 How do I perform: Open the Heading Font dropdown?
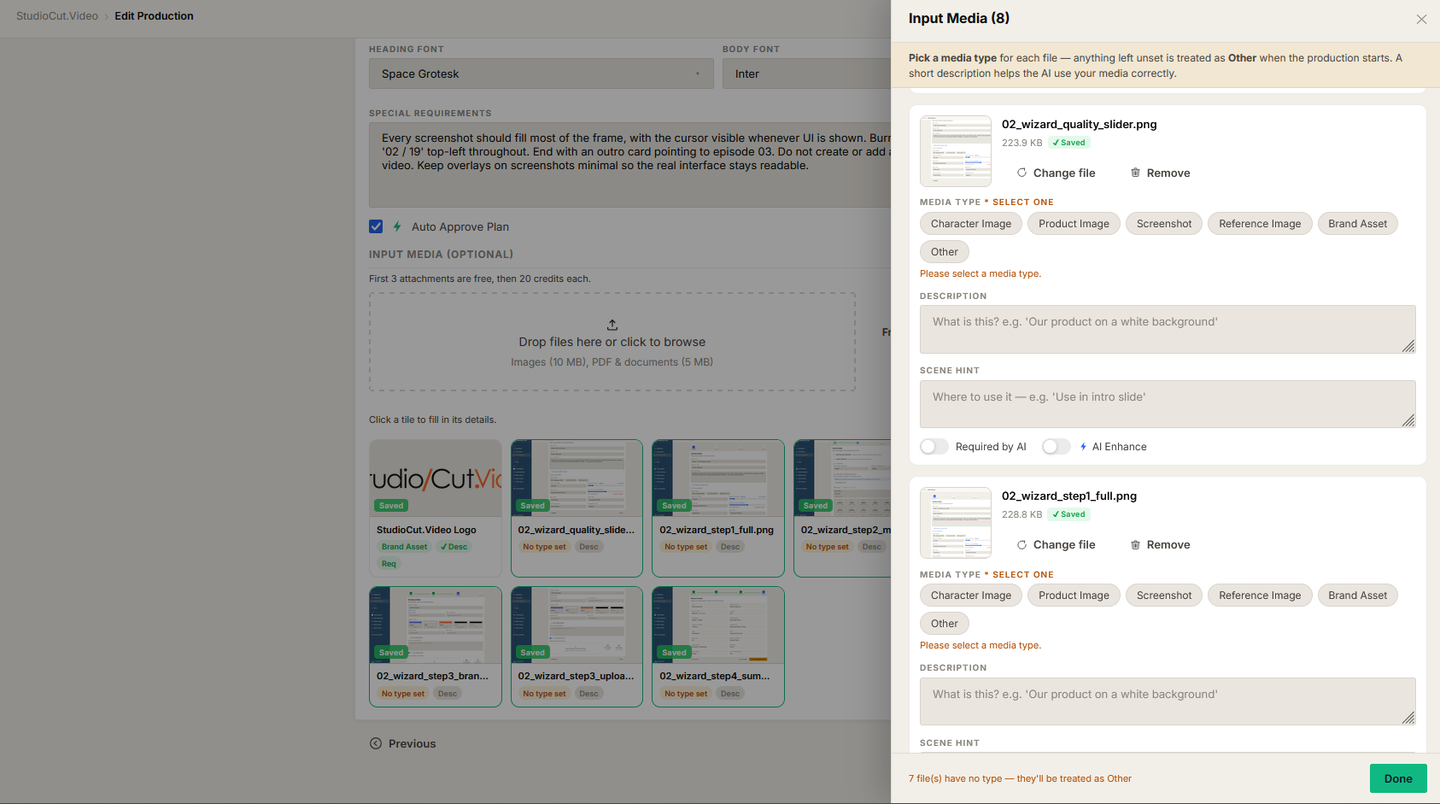[x=541, y=74]
